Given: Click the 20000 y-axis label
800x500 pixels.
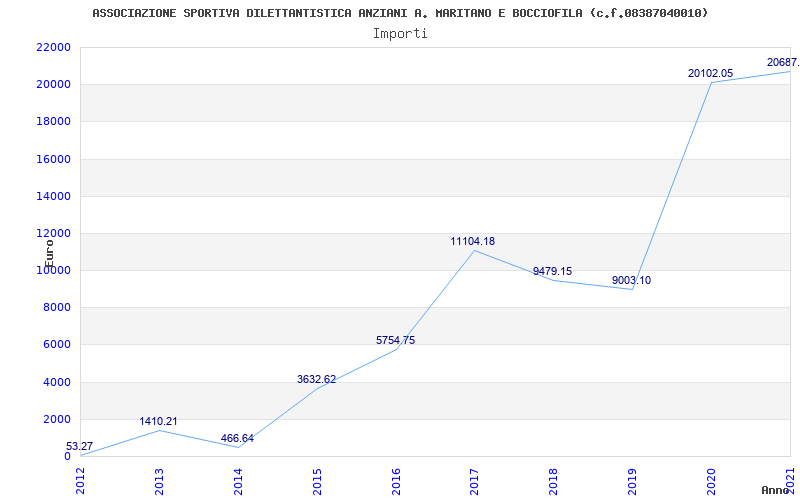Looking at the screenshot, I should [53, 85].
